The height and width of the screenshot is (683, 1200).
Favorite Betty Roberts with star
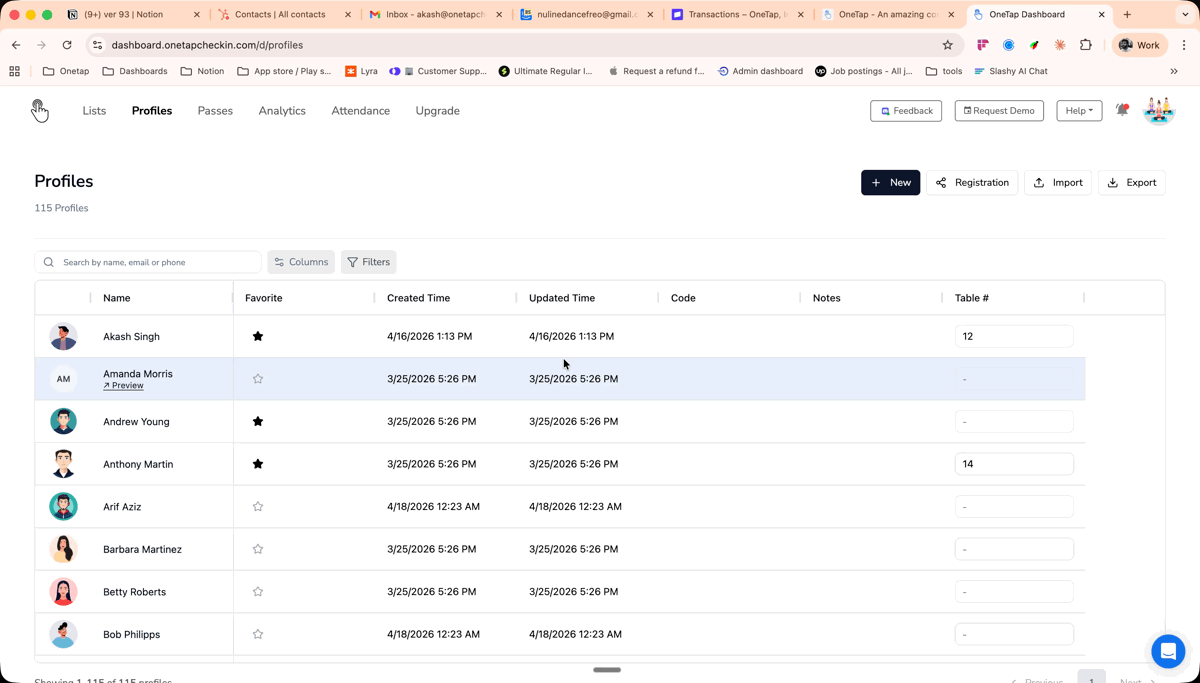click(258, 591)
